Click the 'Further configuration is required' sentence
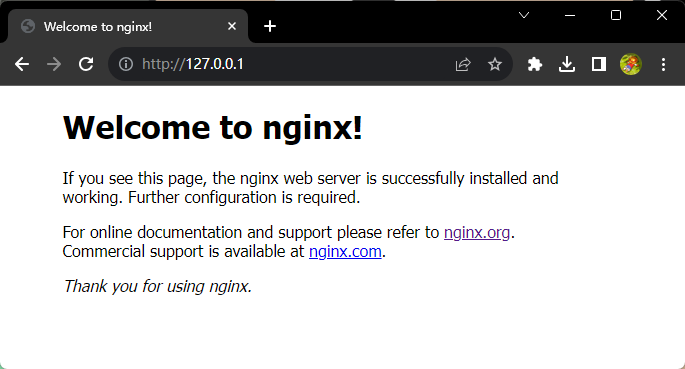 click(x=244, y=198)
